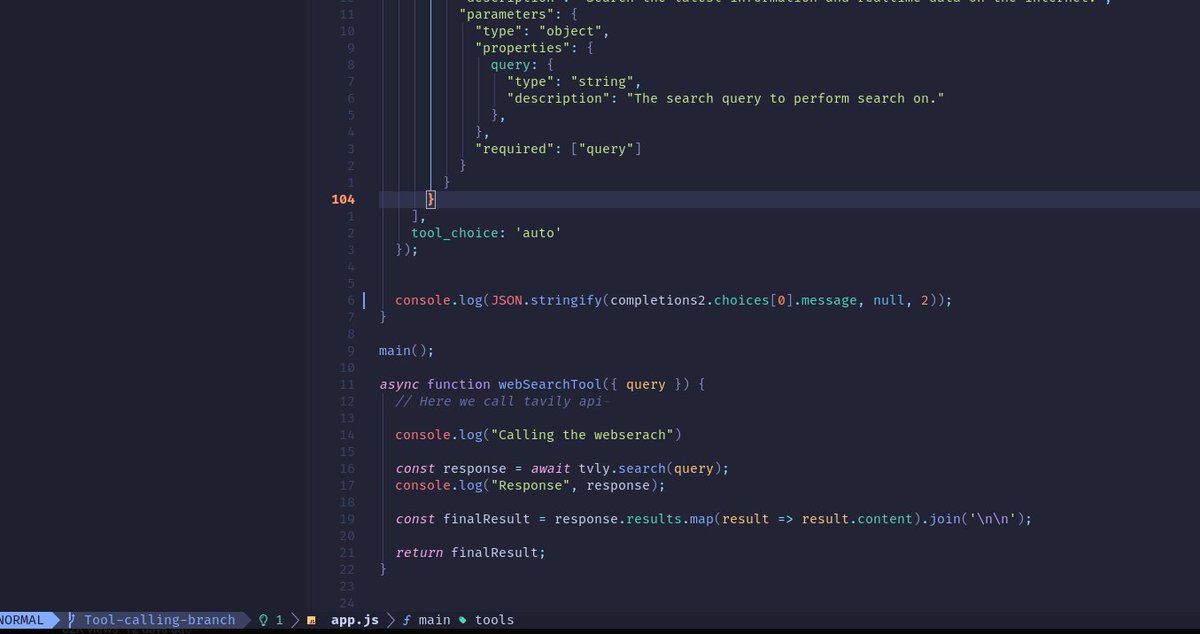Select the tools breadcrumb segment
The width and height of the screenshot is (1200, 634).
pyautogui.click(x=494, y=620)
